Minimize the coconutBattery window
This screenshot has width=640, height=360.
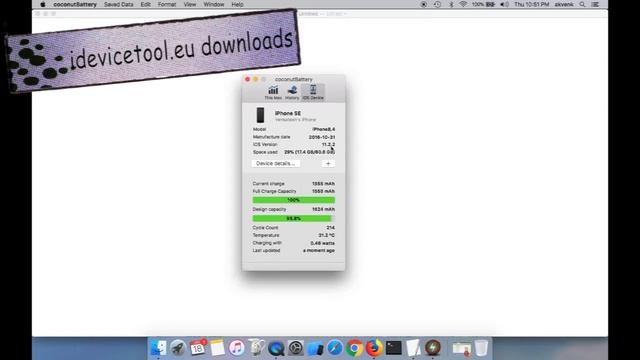coord(256,79)
